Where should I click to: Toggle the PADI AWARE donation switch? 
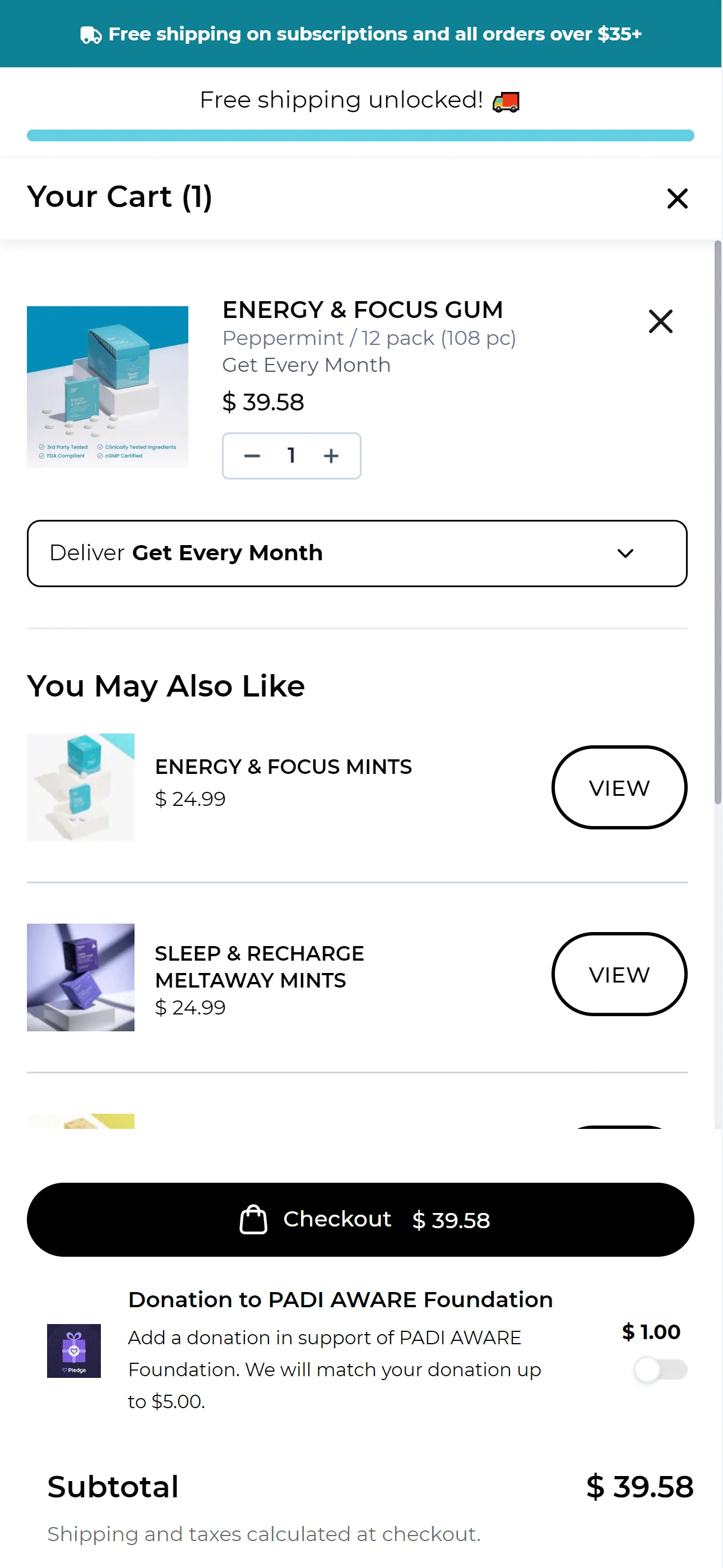(660, 1369)
